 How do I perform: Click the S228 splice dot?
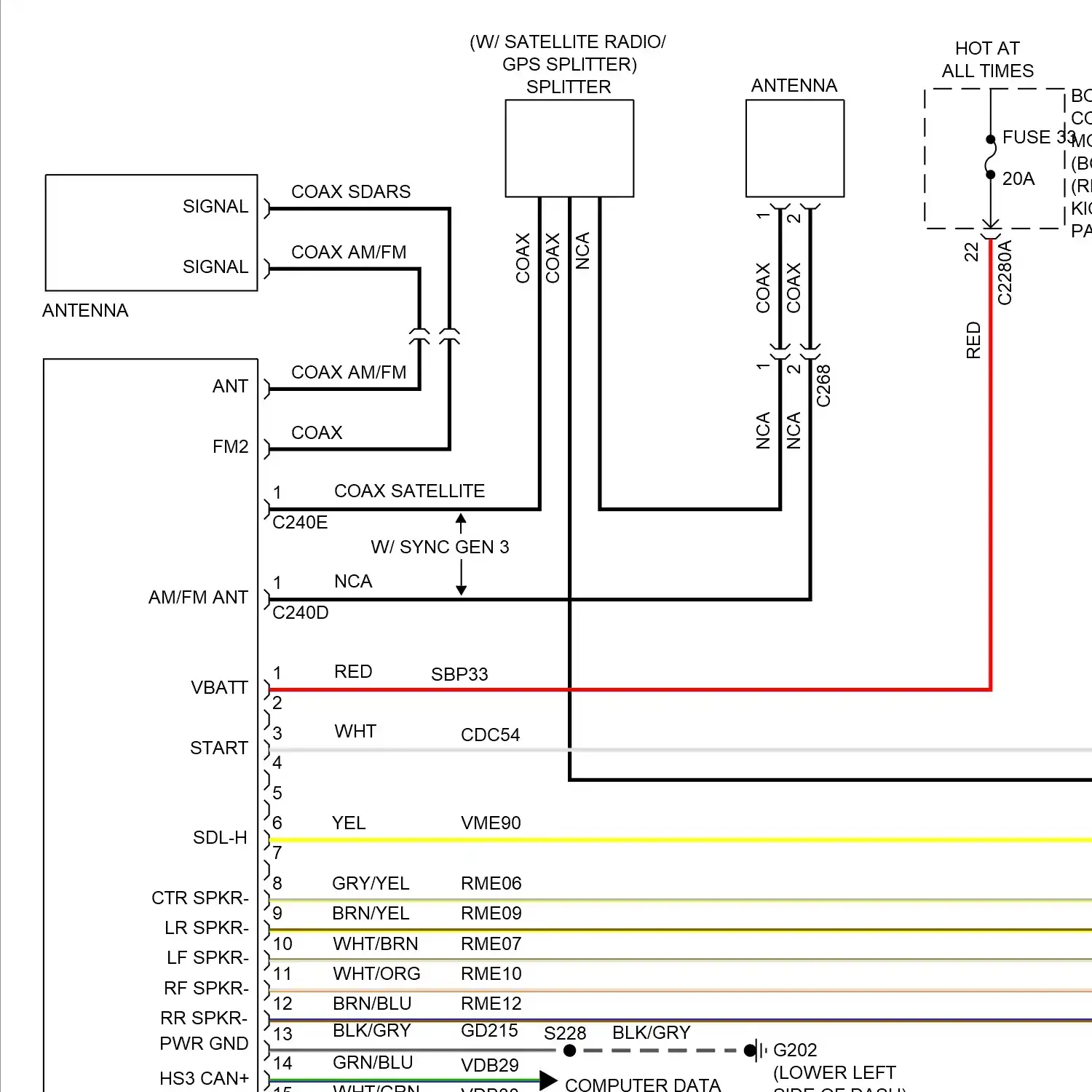click(570, 1051)
